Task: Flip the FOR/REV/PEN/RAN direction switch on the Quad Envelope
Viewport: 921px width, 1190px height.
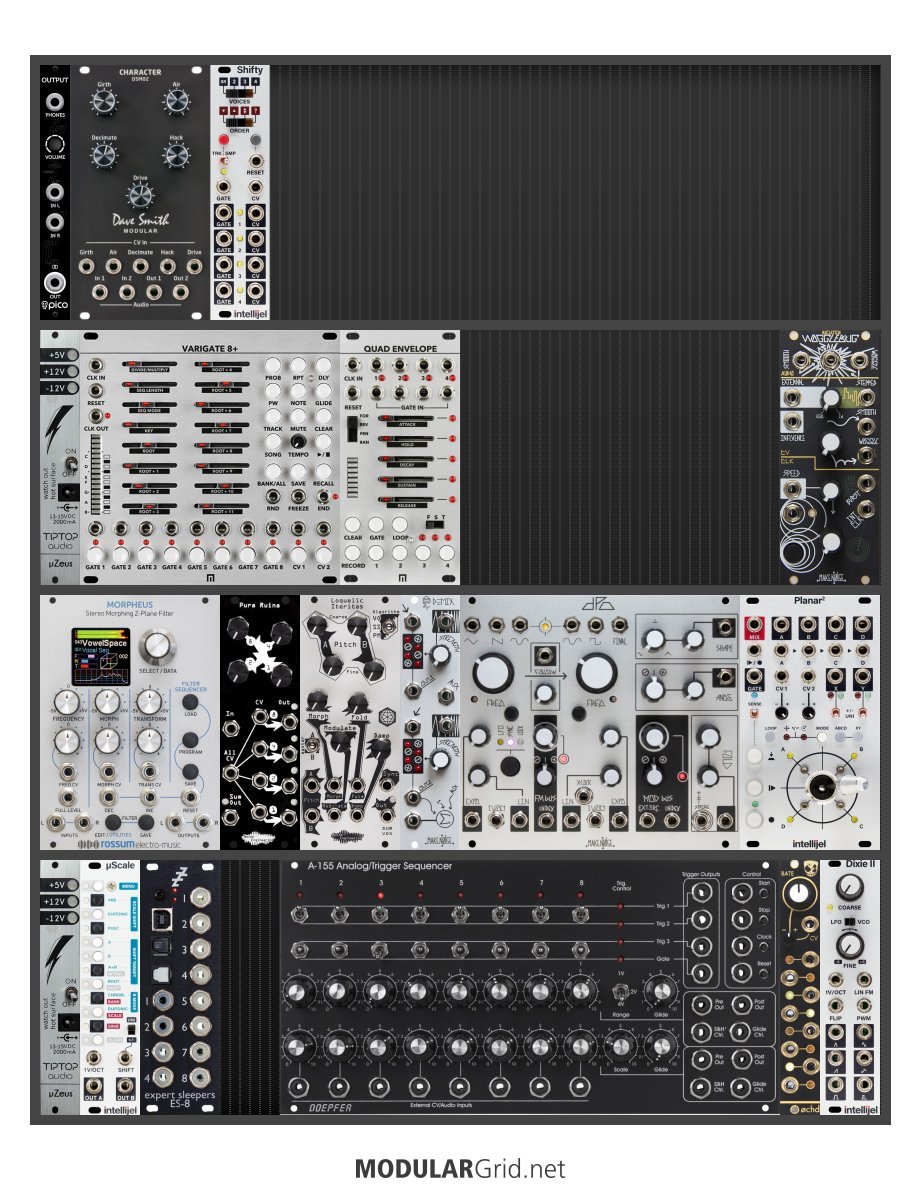Action: pyautogui.click(x=353, y=429)
